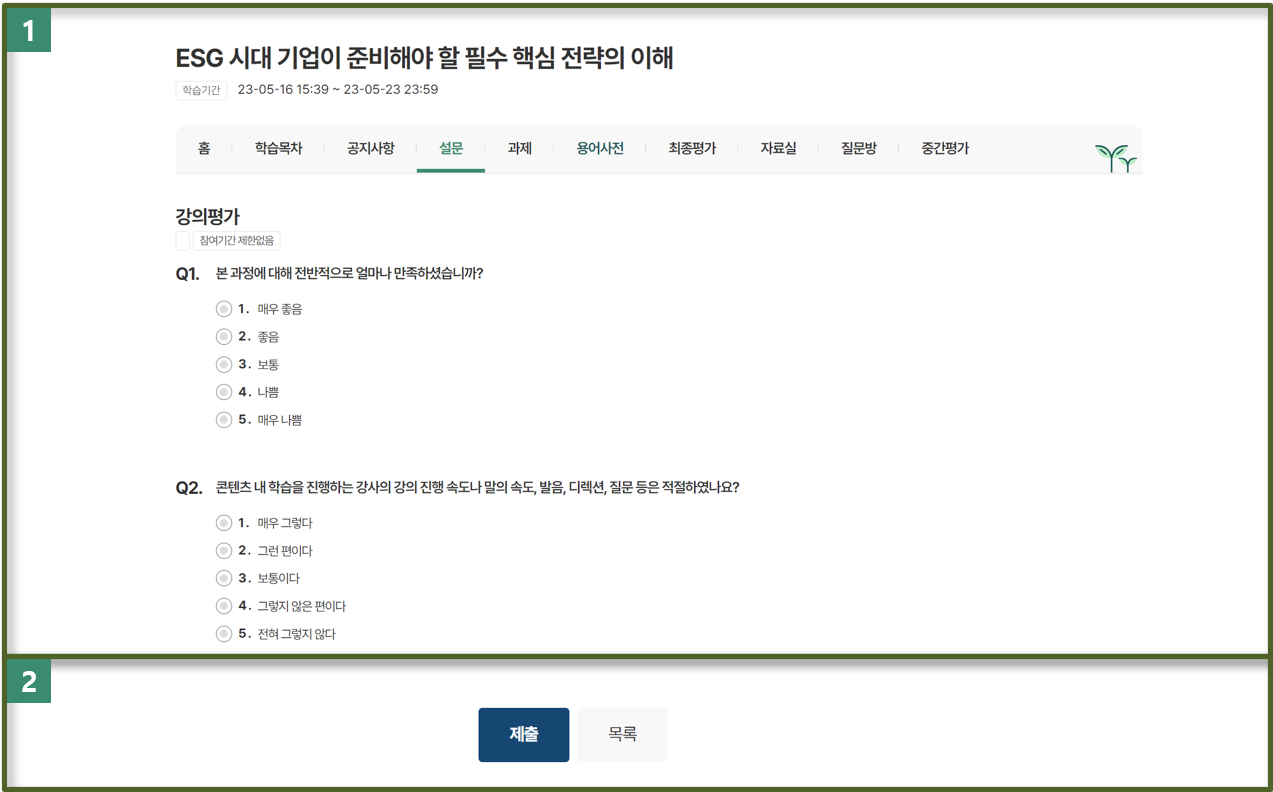Open the 용어사전 tab
Screen dimensions: 1273x792
pos(600,148)
